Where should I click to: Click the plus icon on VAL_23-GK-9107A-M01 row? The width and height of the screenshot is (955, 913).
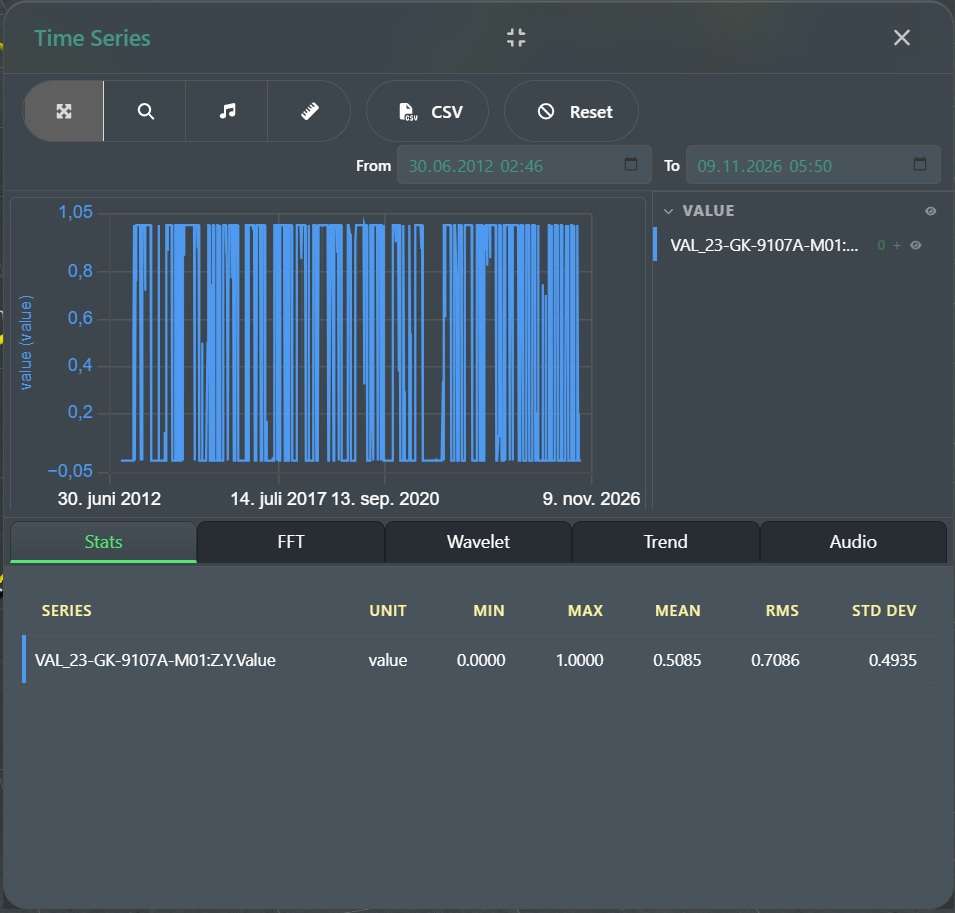(x=897, y=245)
